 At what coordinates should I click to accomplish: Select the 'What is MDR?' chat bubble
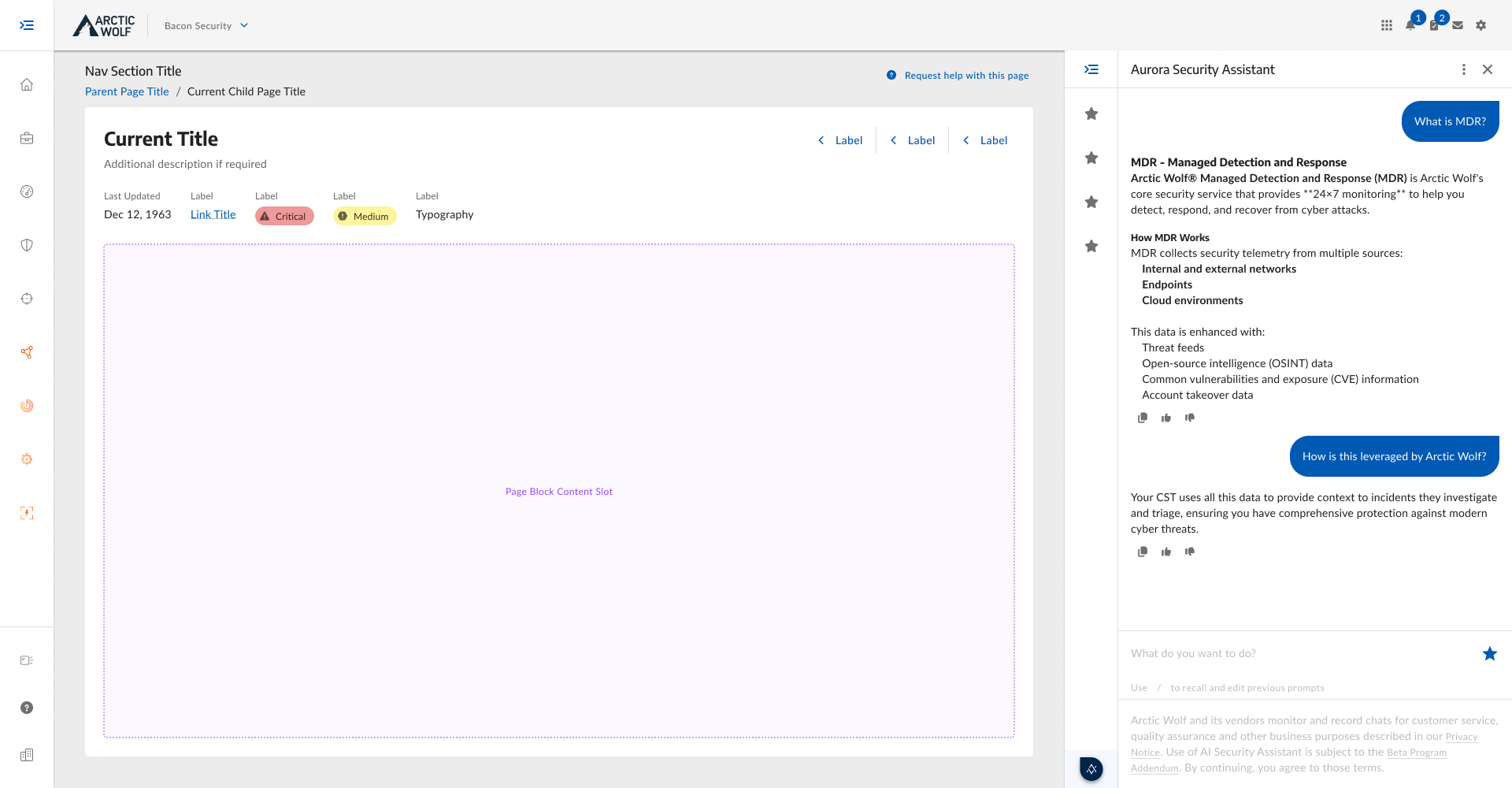tap(1450, 121)
